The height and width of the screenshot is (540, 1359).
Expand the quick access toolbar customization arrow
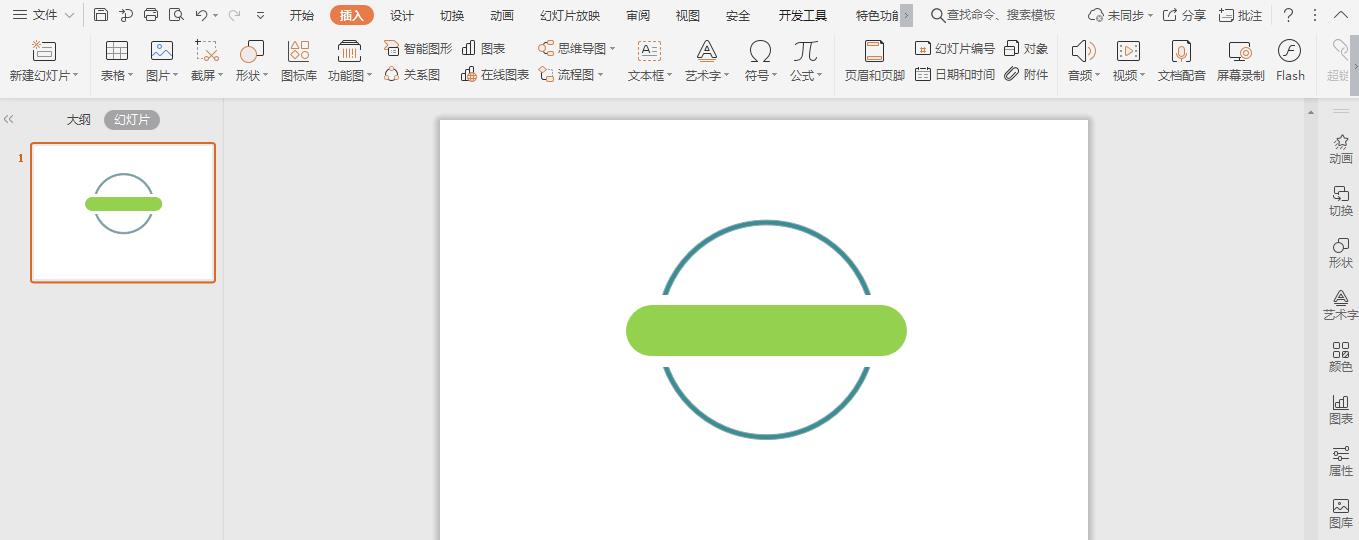261,15
